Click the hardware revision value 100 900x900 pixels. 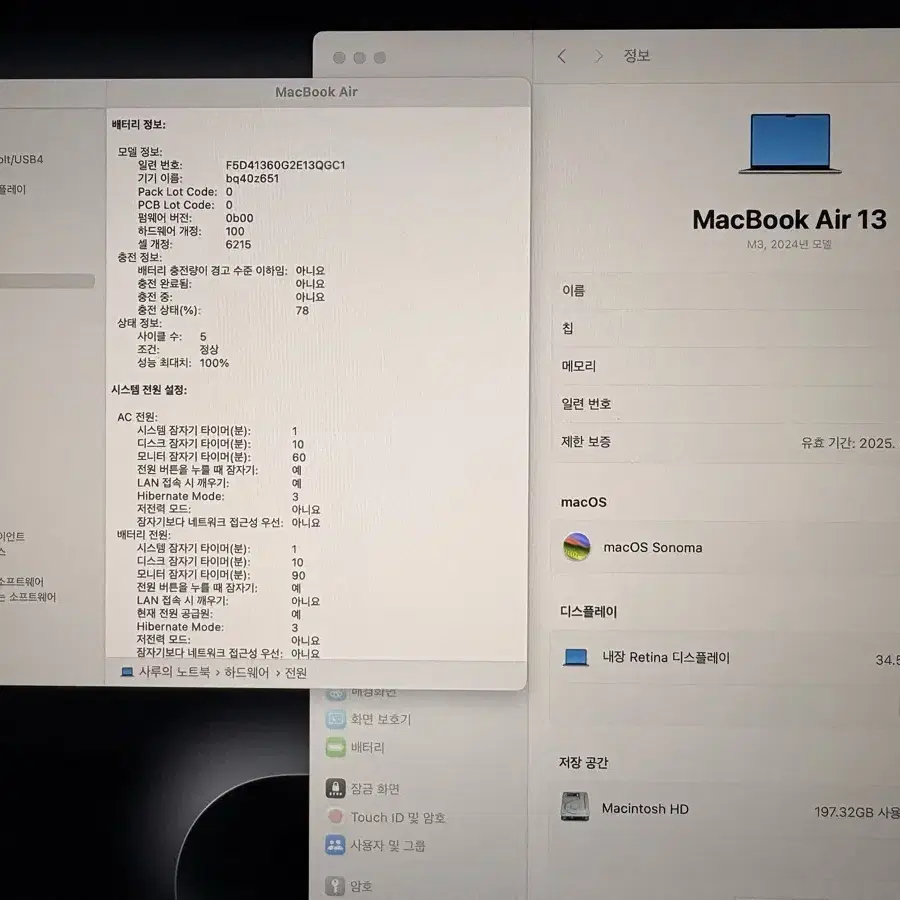tap(235, 231)
